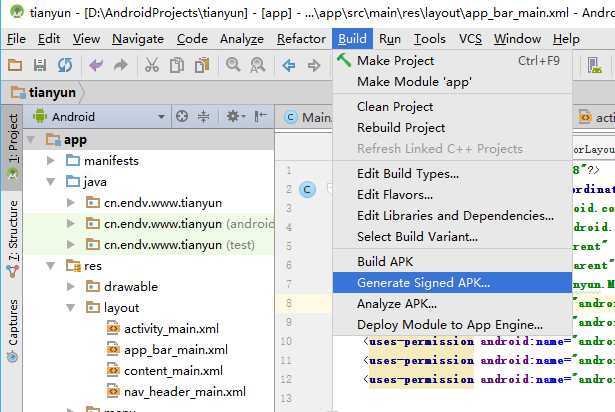Open the Run menu
This screenshot has height=412, width=615.
(x=390, y=39)
